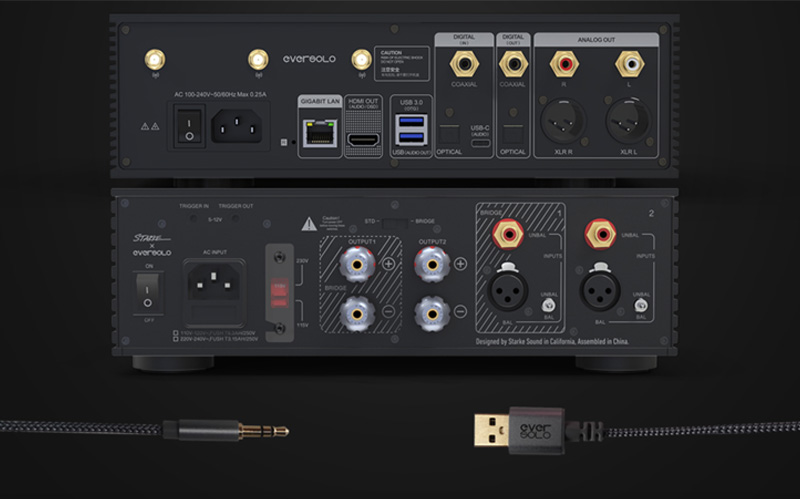Click the TRIGGER IN jack
This screenshot has height=500, width=800.
193,218
